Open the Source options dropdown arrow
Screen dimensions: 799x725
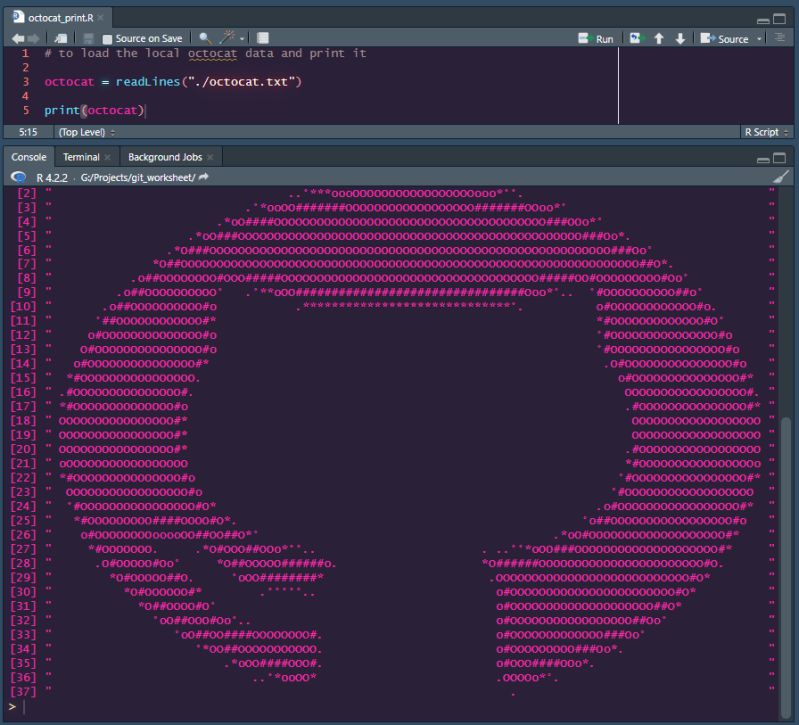(759, 39)
